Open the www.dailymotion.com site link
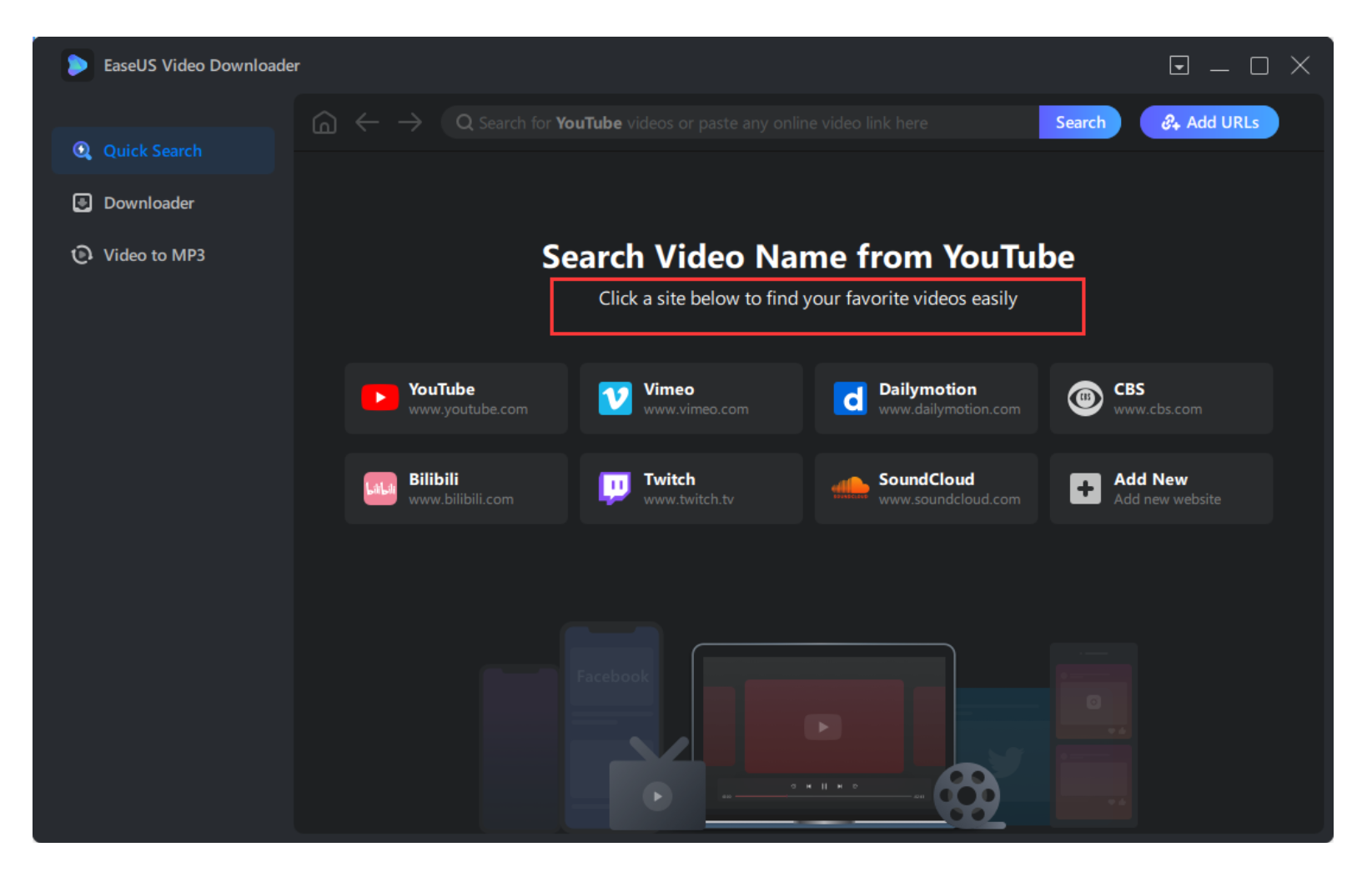The image size is (1372, 872). coord(949,409)
